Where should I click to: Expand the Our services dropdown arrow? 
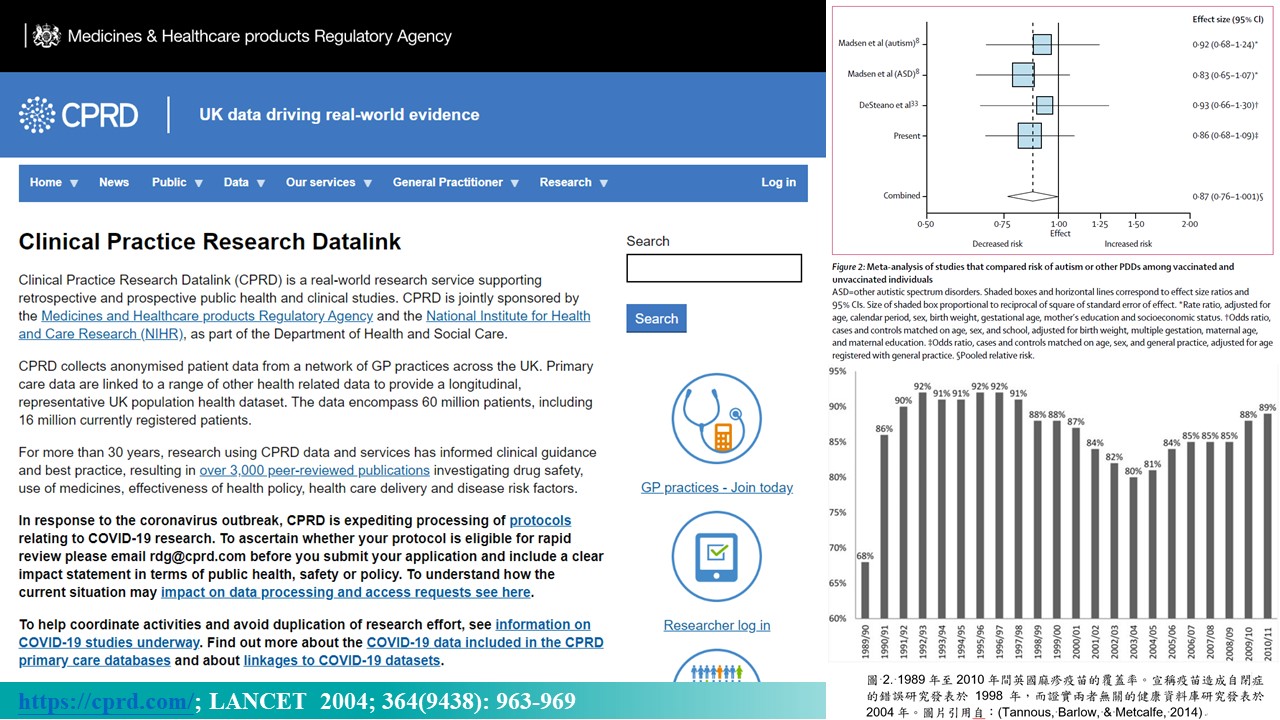pos(367,183)
